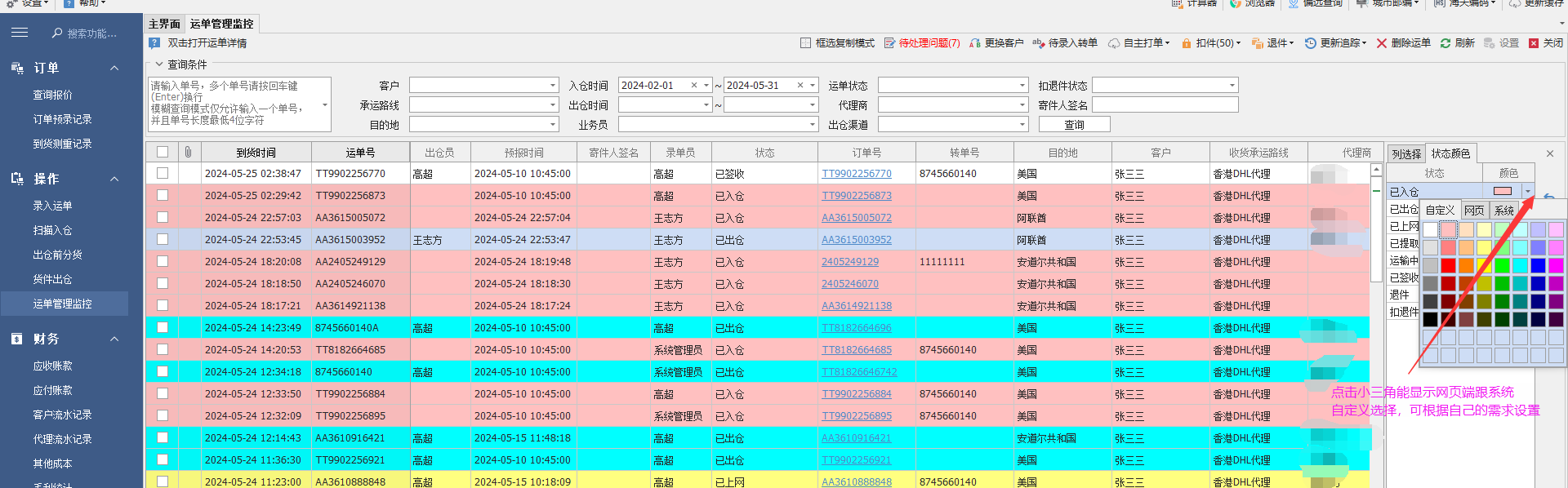This screenshot has width=1568, height=488.
Task: Check the row for waybill TT9902256770
Action: [163, 173]
